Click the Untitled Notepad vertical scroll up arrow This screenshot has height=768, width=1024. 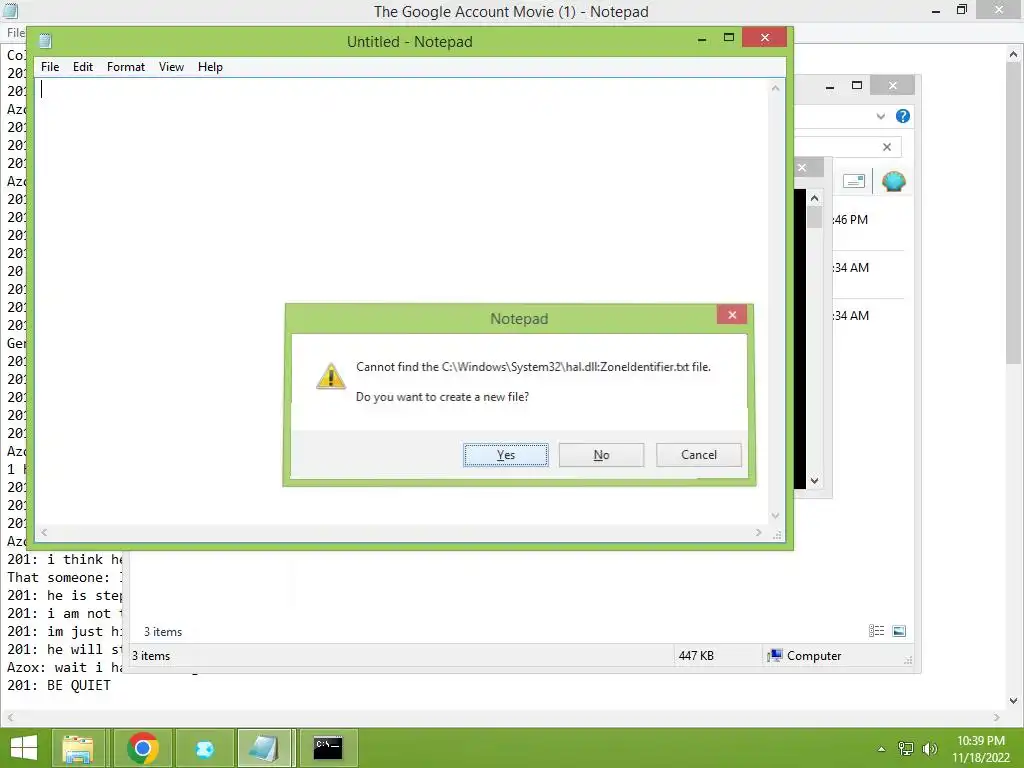[x=775, y=88]
